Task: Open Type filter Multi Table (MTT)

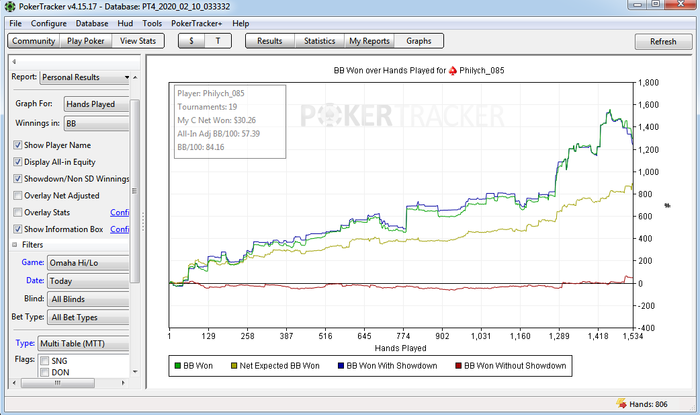Action: pos(83,344)
